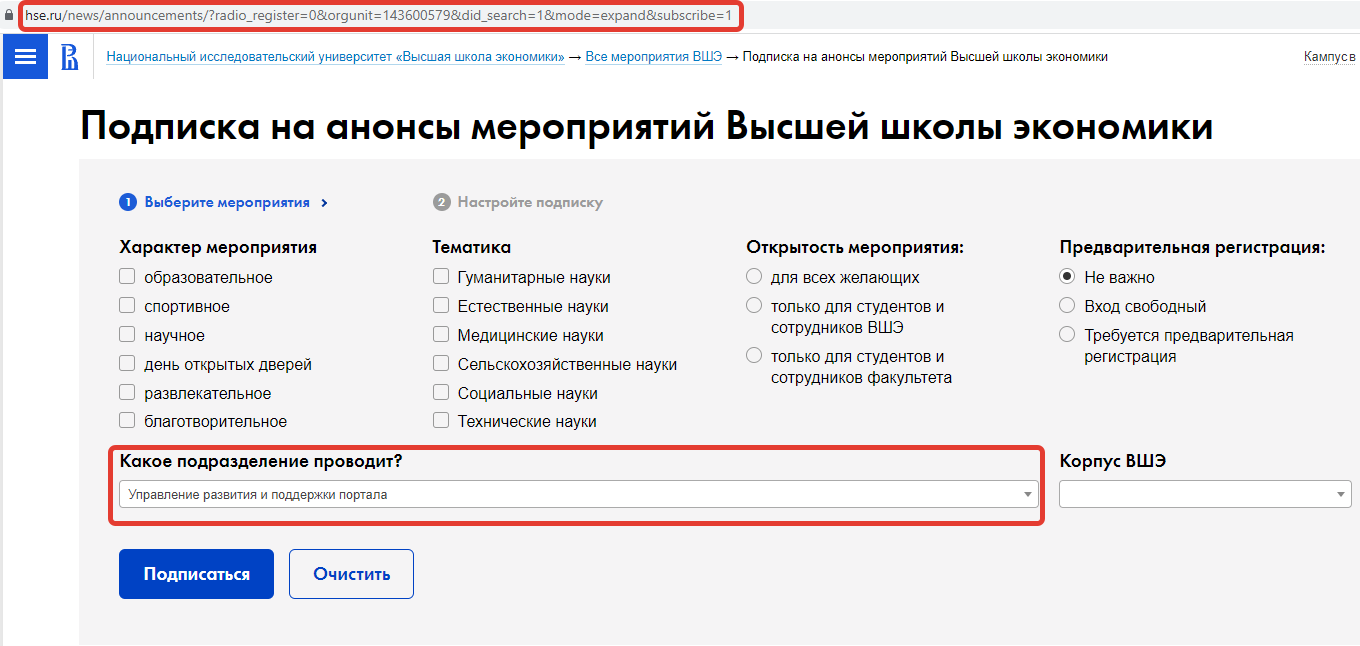Click the 'Кампус' selector in header
The height and width of the screenshot is (646, 1360).
1330,57
